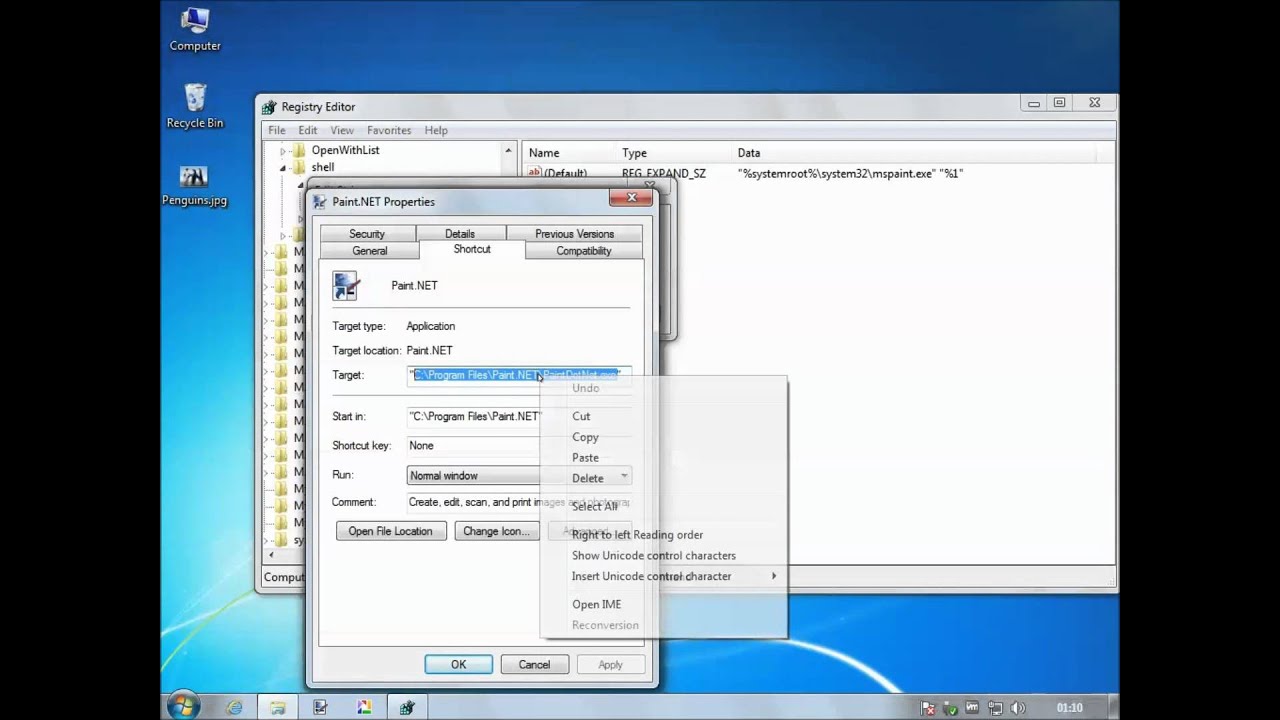Click the Name column header
The height and width of the screenshot is (720, 1280).
tap(568, 153)
